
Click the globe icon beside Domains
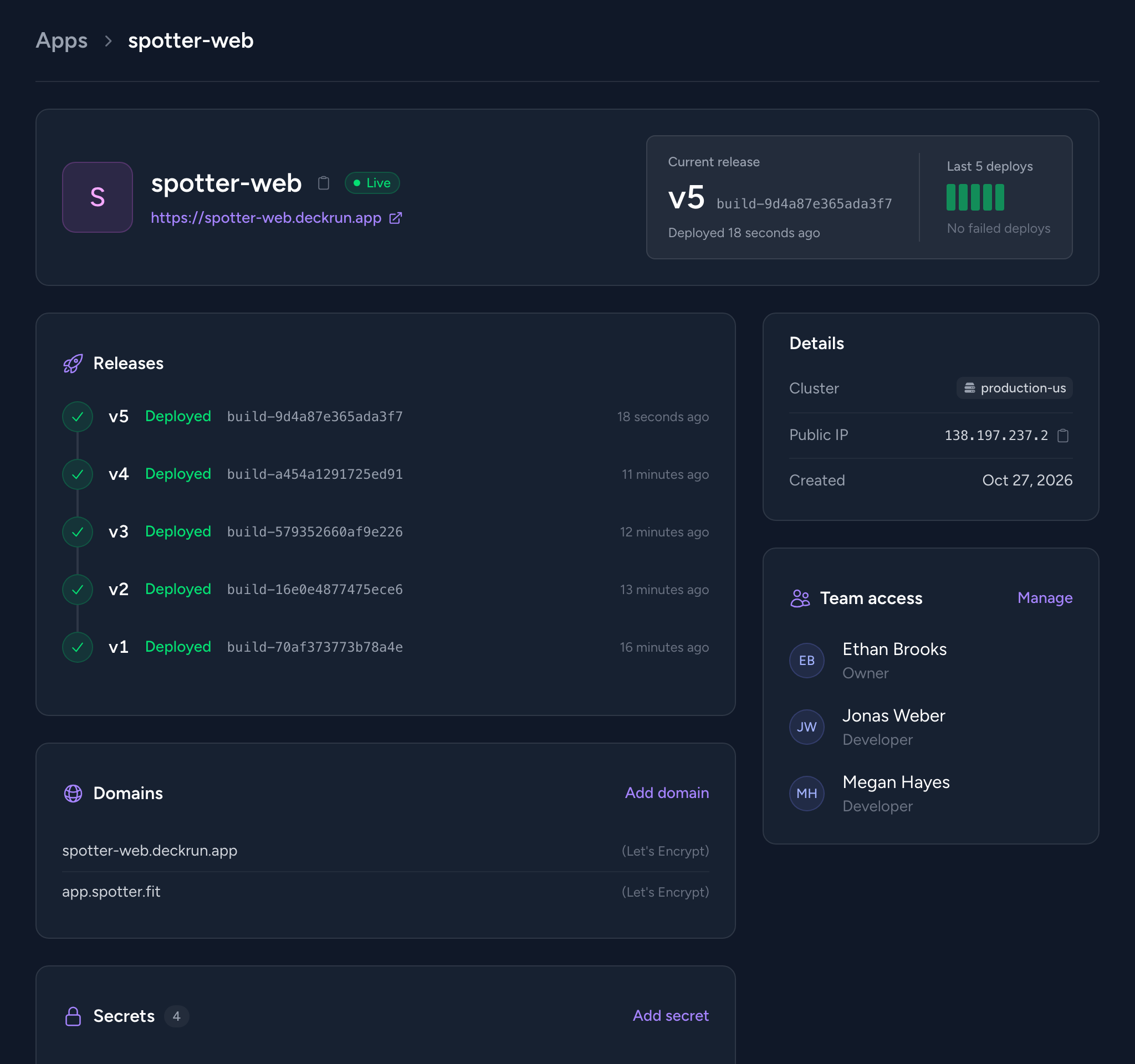[x=73, y=794]
